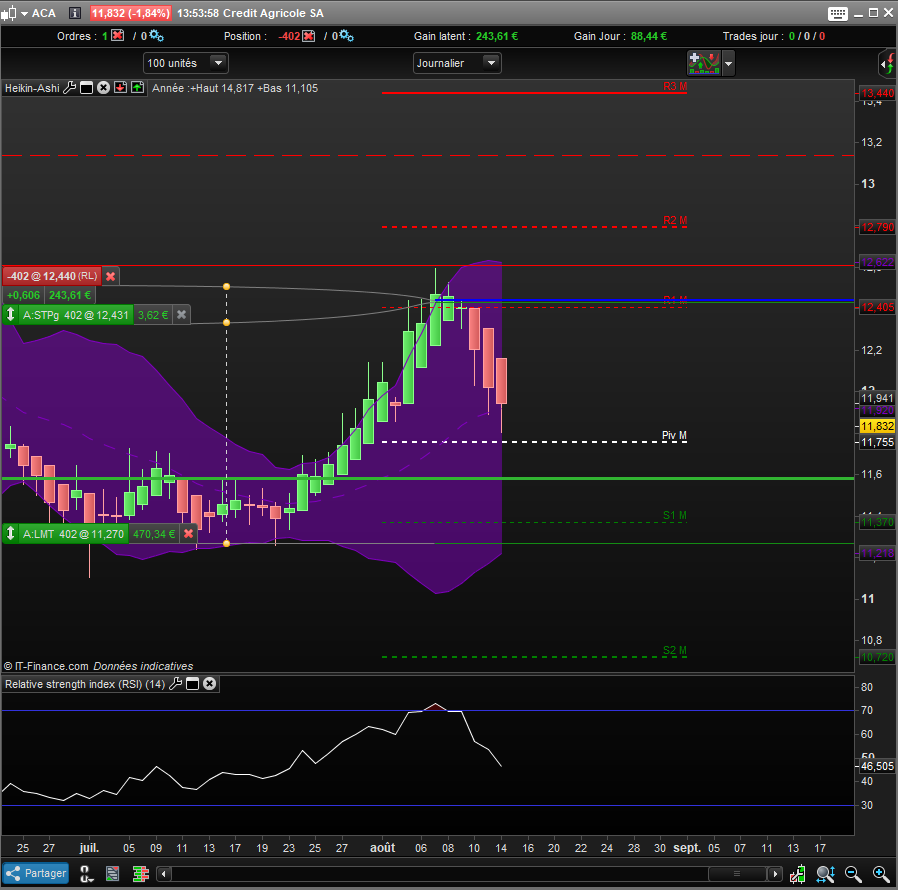Viewport: 898px width, 890px height.
Task: Expand arrow beside the indicators icon
Action: [x=728, y=64]
